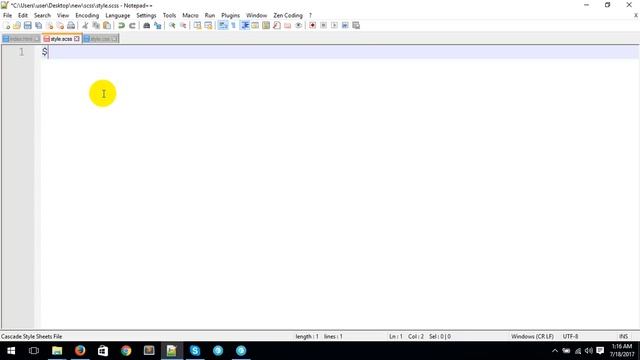This screenshot has height=360, width=640.
Task: Open the Language menu
Action: (x=118, y=16)
